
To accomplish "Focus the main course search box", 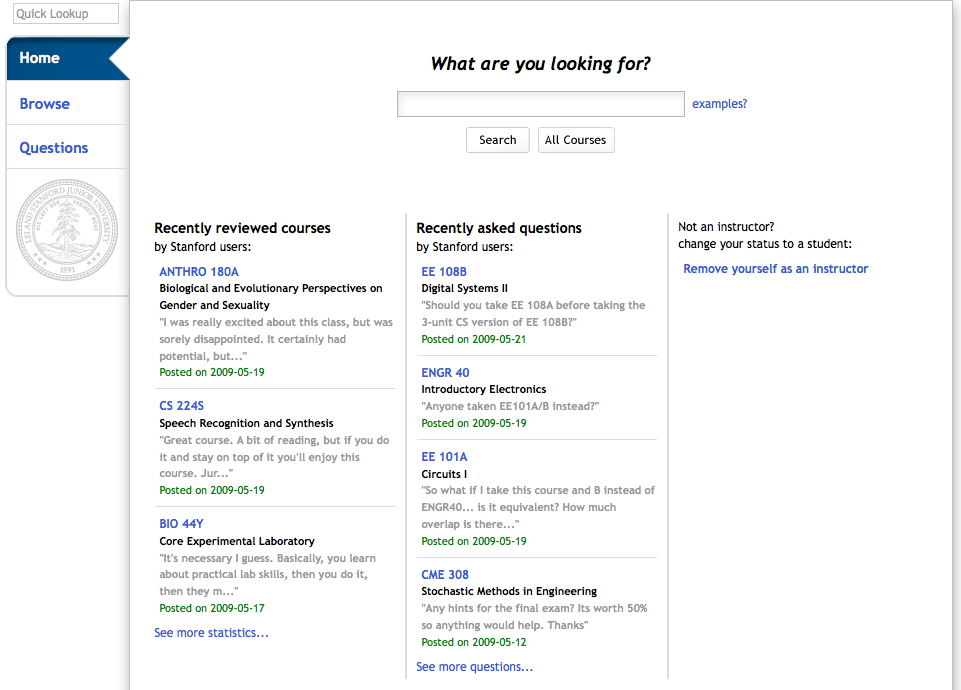I will (541, 104).
